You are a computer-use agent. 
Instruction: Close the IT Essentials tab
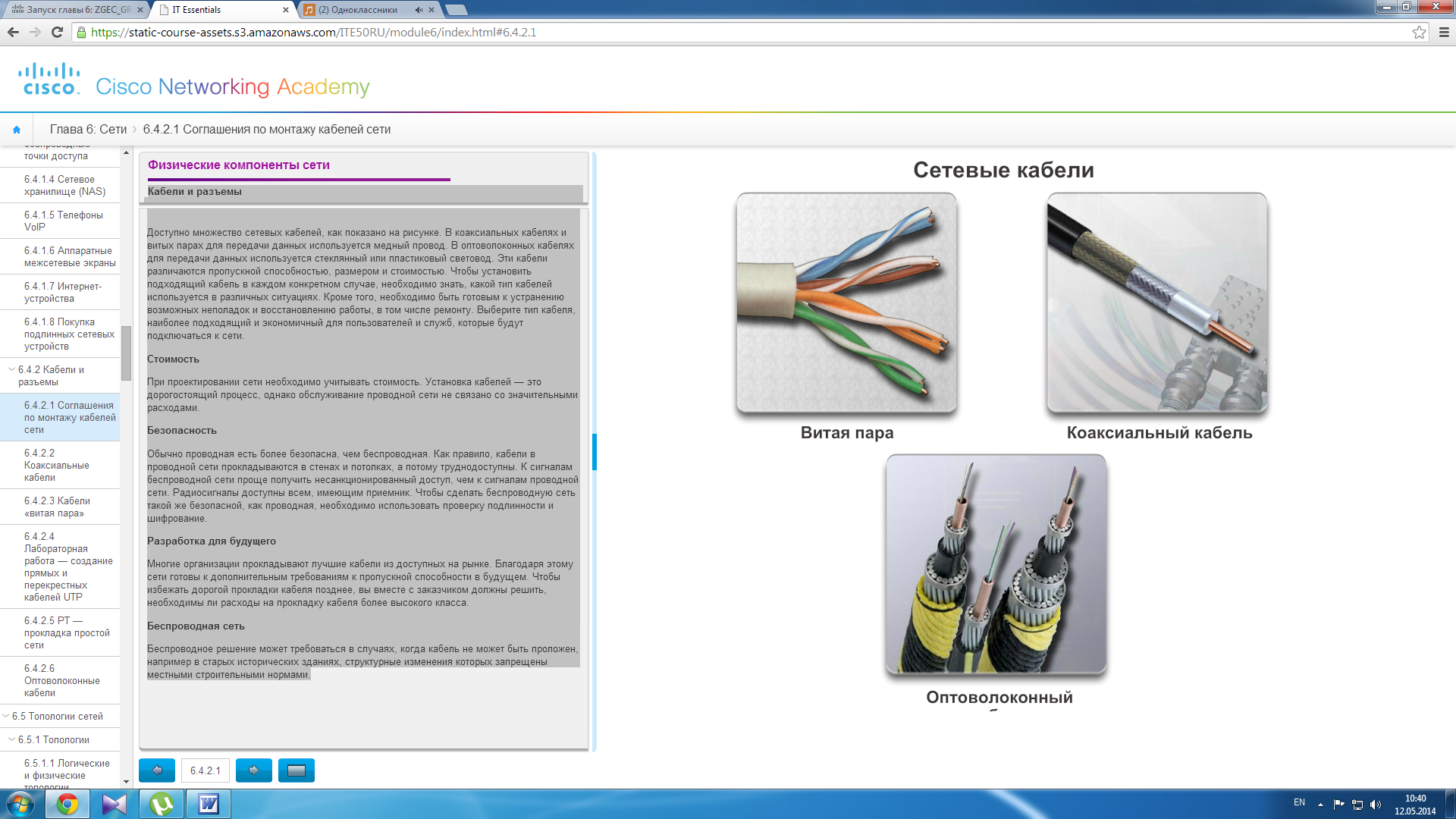(x=286, y=10)
